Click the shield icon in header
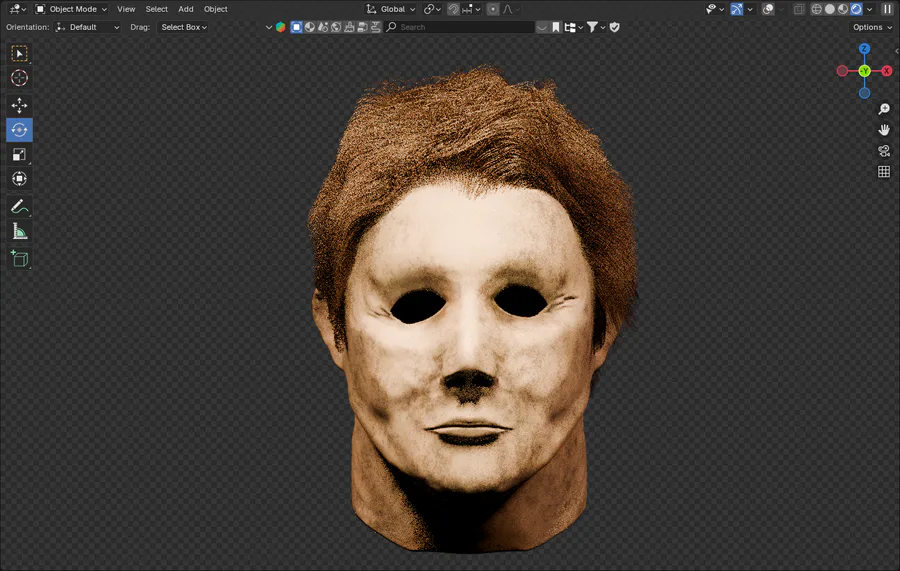This screenshot has width=900, height=571. tap(615, 27)
